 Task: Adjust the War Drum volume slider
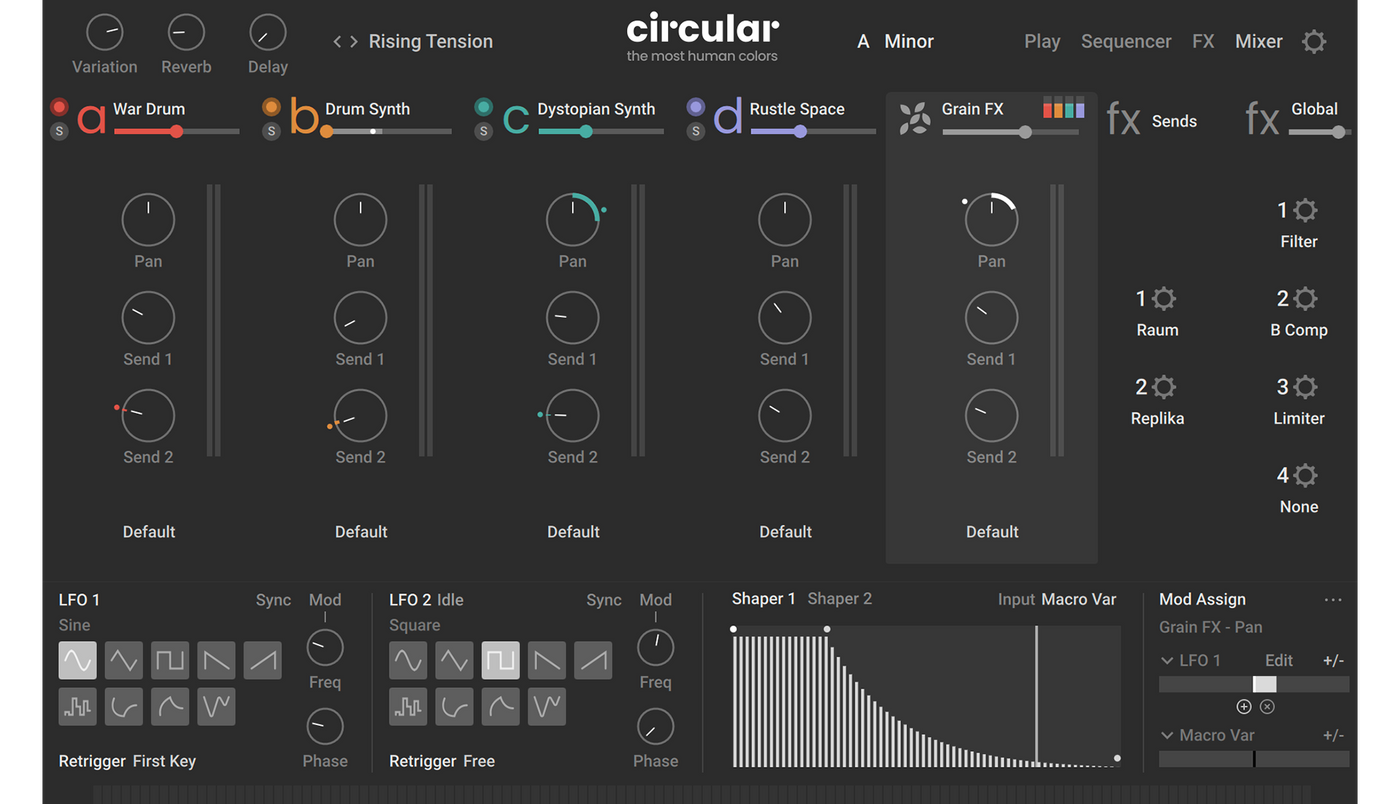[177, 131]
